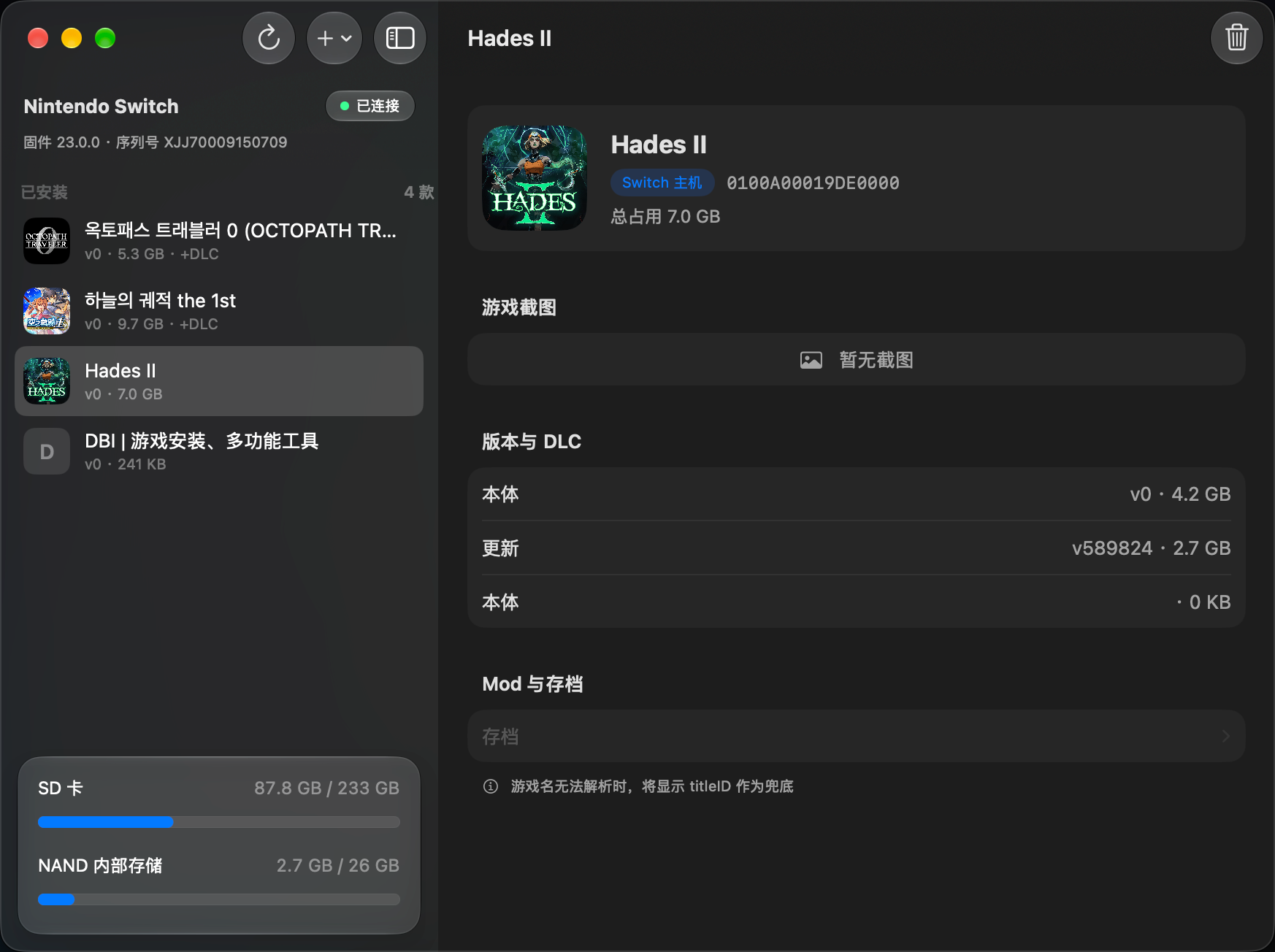
Task: Click the info icon beside titleID note
Action: pyautogui.click(x=491, y=786)
